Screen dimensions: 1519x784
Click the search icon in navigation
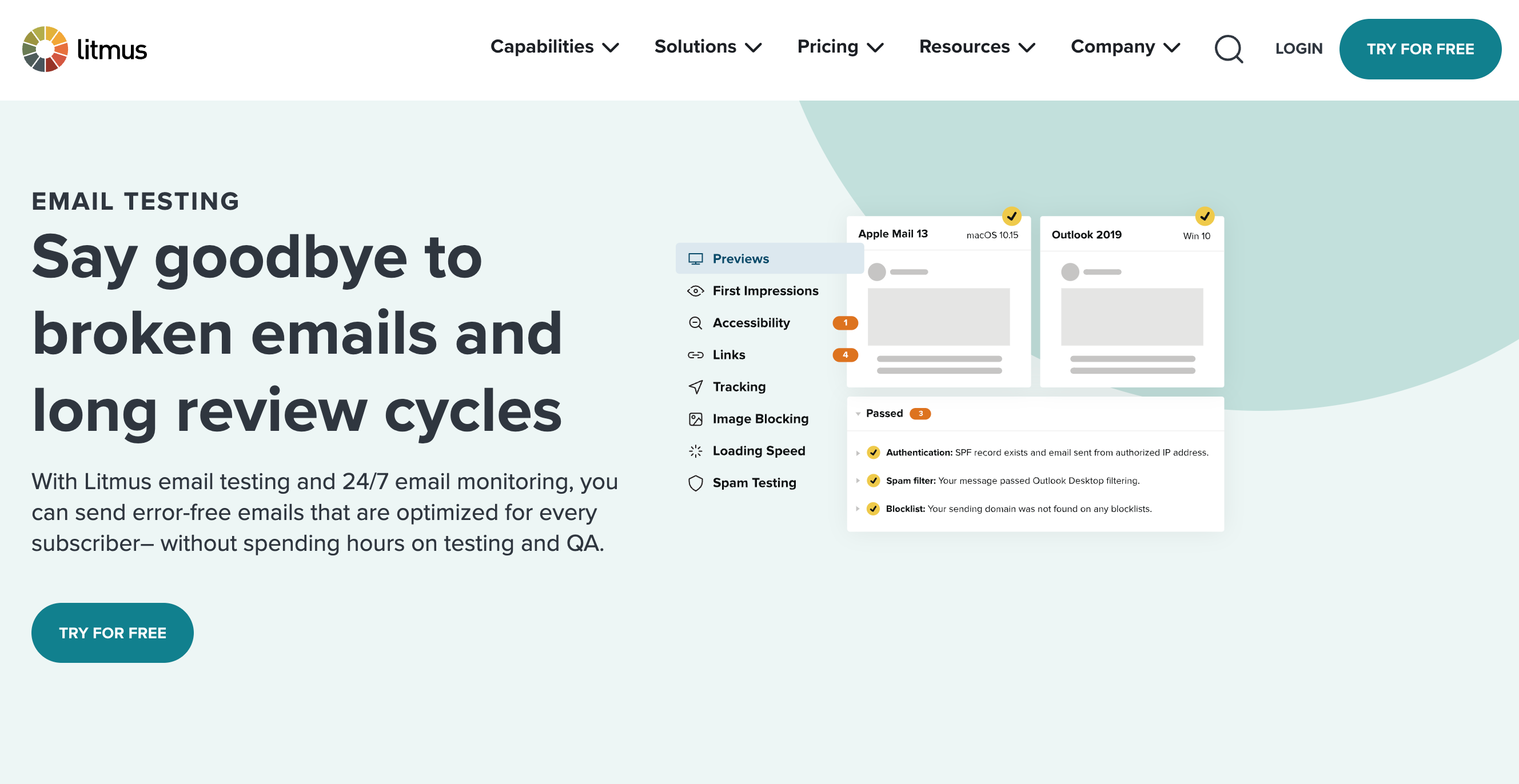point(1228,49)
